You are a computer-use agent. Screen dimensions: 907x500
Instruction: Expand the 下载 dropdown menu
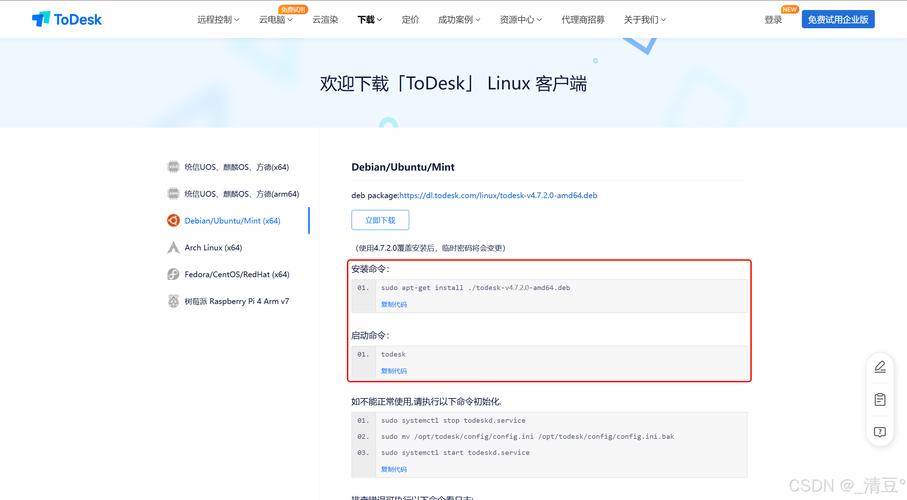370,20
